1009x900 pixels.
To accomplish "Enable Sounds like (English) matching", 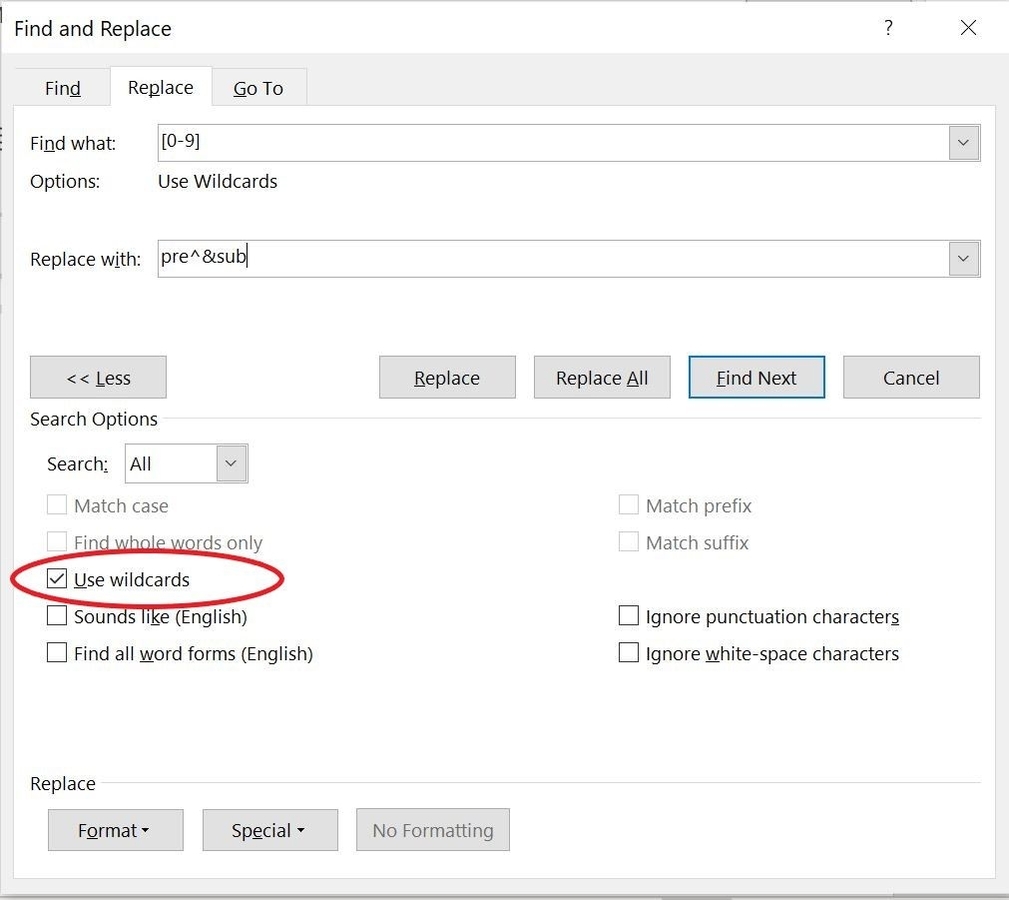I will point(57,616).
